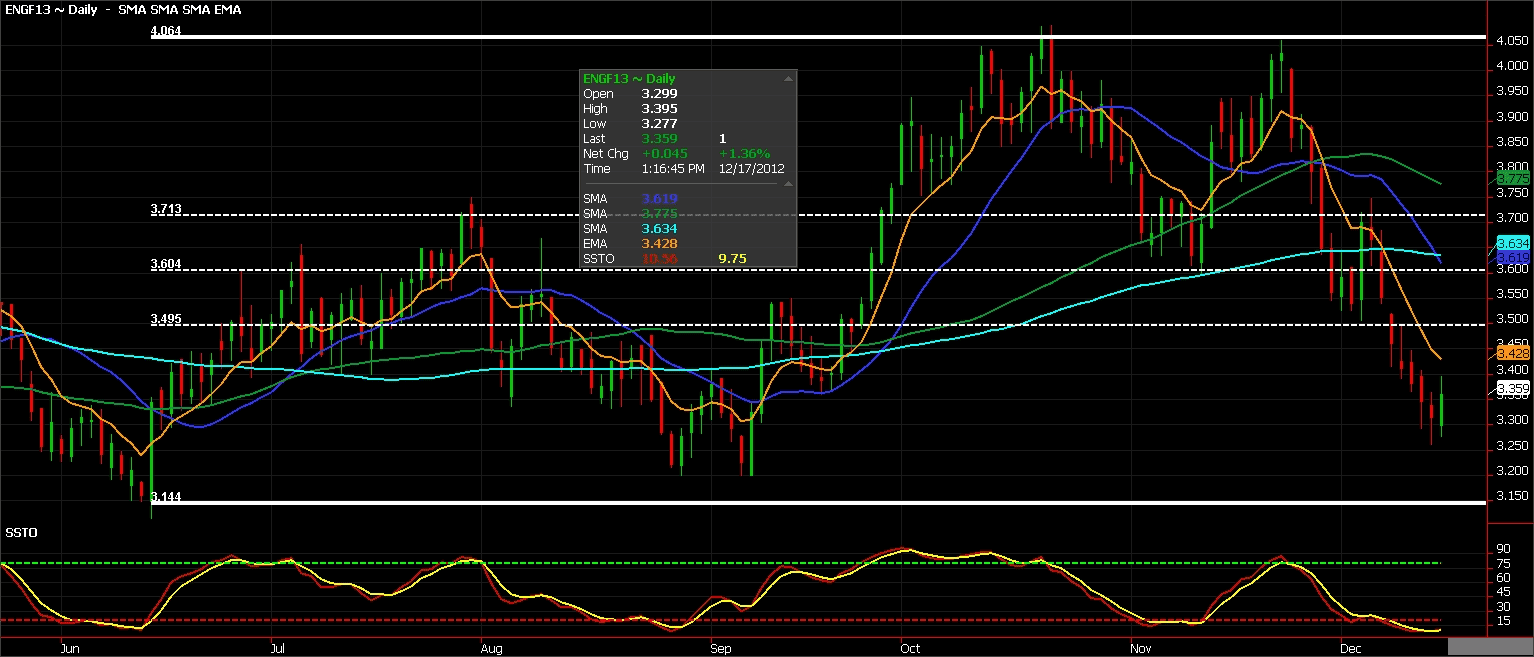Collapse the ENGF13 price data section arrow

[x=788, y=78]
